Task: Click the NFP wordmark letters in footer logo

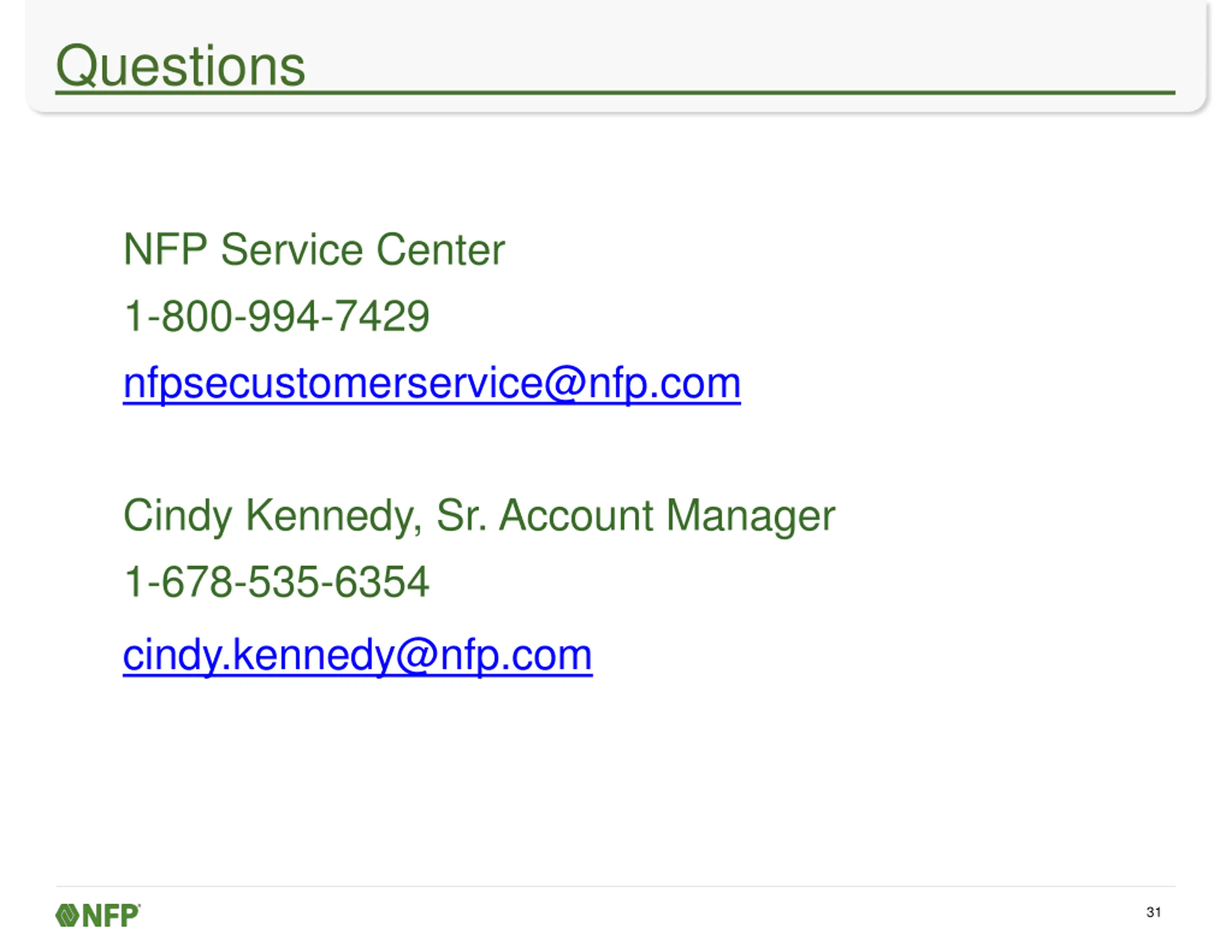Action: tap(111, 915)
